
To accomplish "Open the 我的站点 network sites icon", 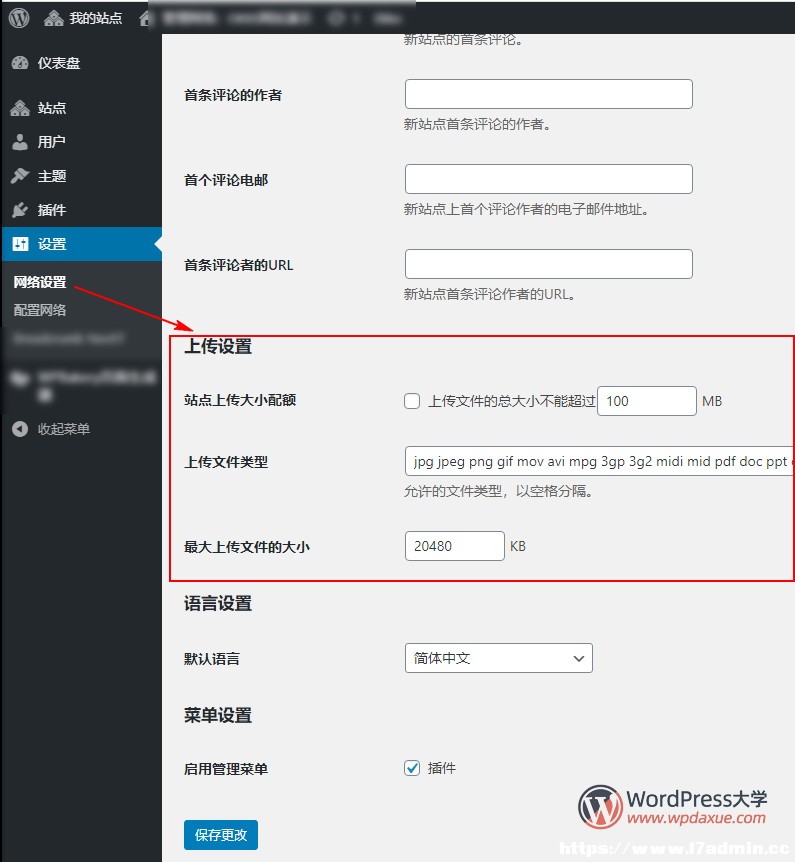I will 53,18.
